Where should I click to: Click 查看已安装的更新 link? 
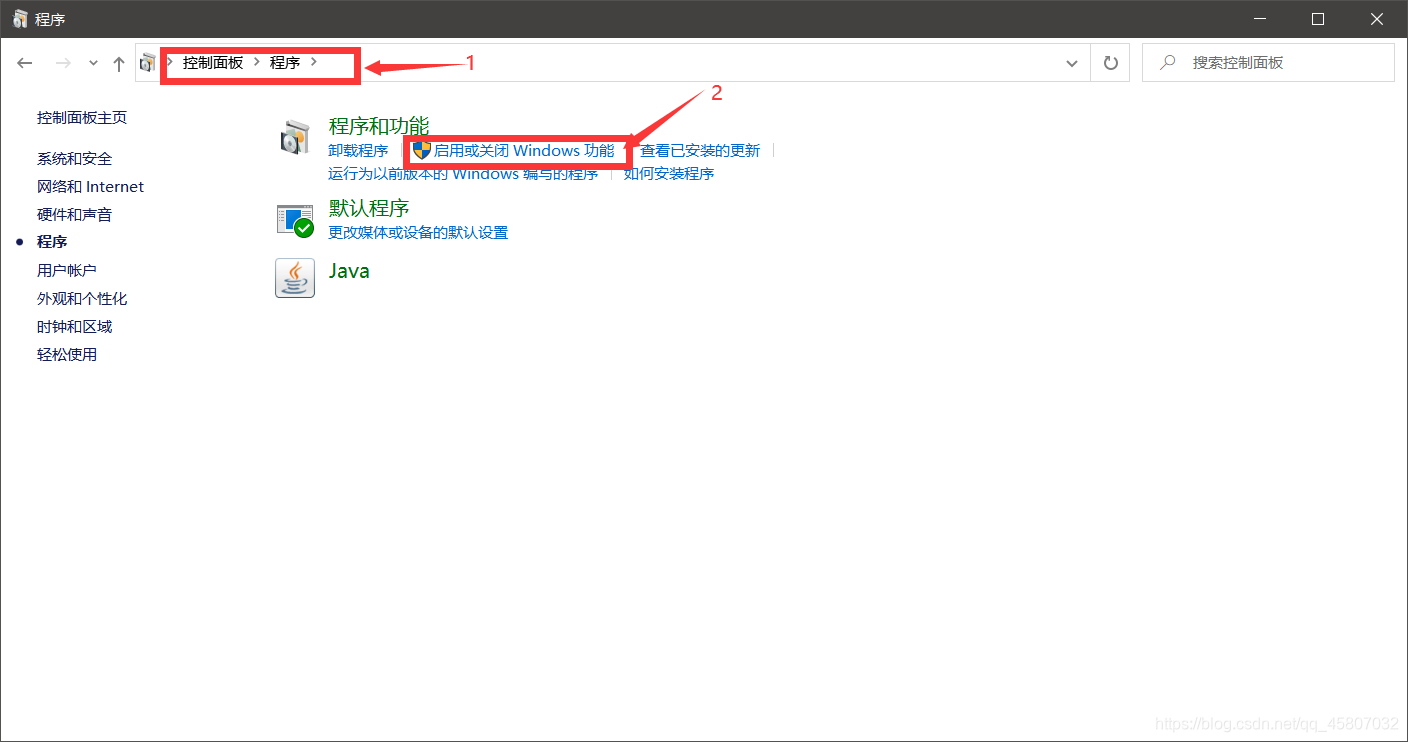(x=700, y=150)
